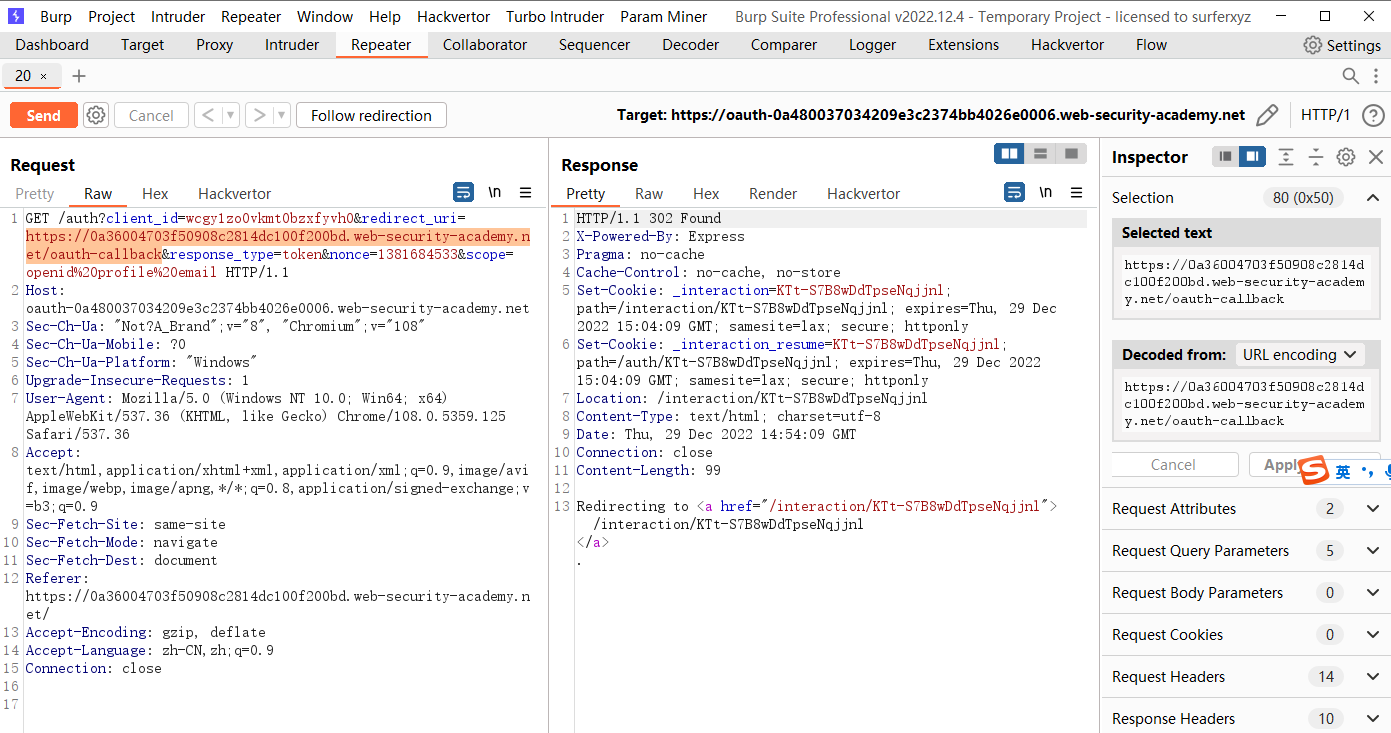Switch response view to Raw

(x=649, y=193)
